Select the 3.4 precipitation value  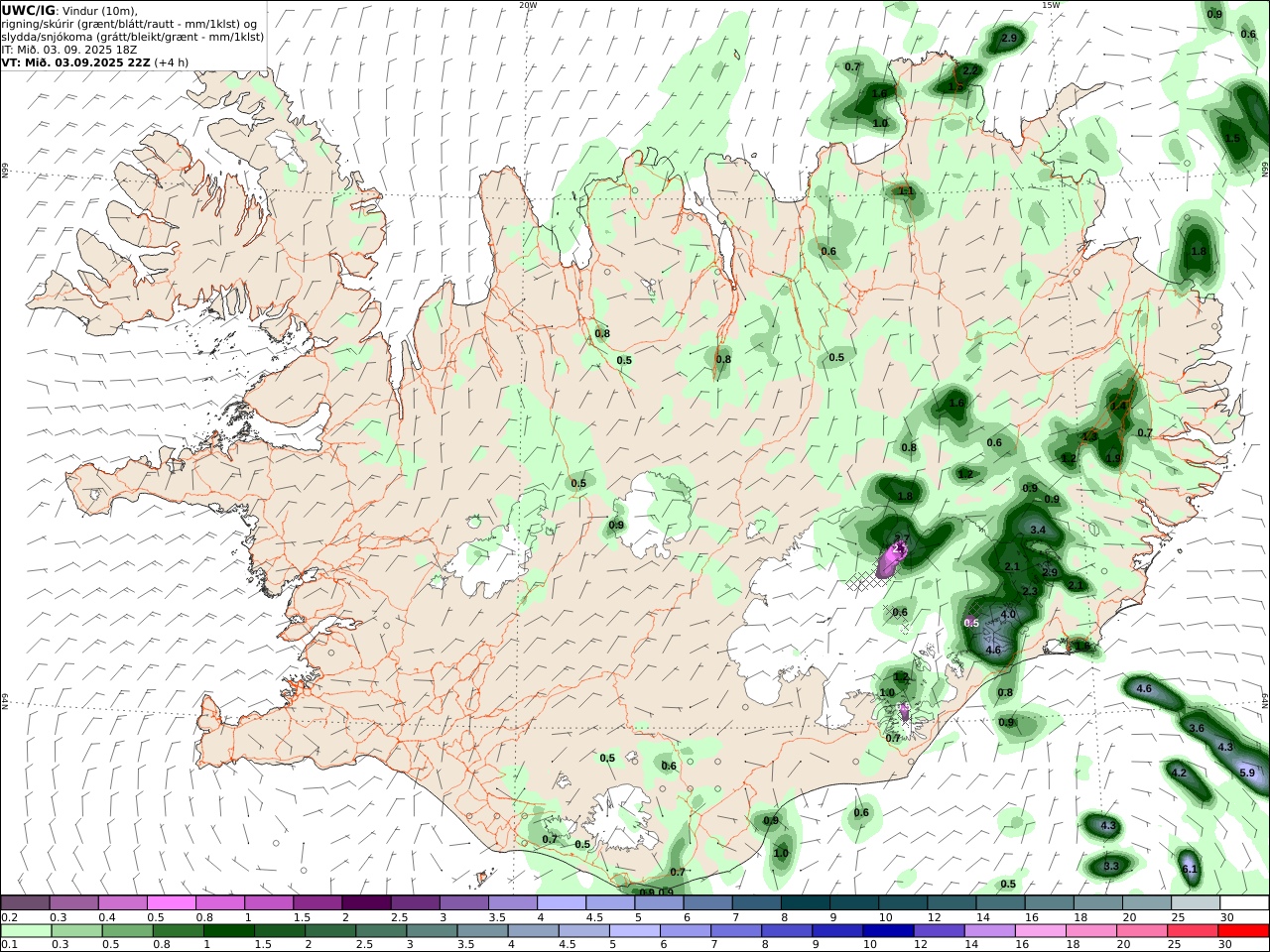pyautogui.click(x=1039, y=531)
